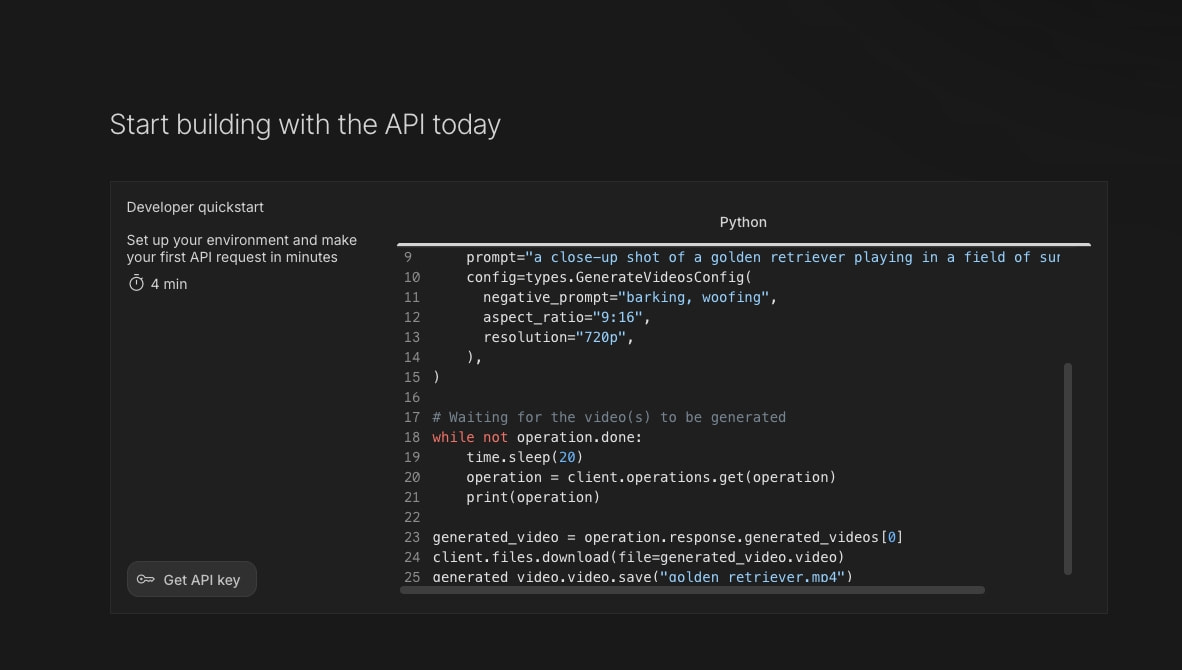This screenshot has height=670, width=1182.
Task: Click the aspect_ratio "9:16" value
Action: pyautogui.click(x=617, y=317)
